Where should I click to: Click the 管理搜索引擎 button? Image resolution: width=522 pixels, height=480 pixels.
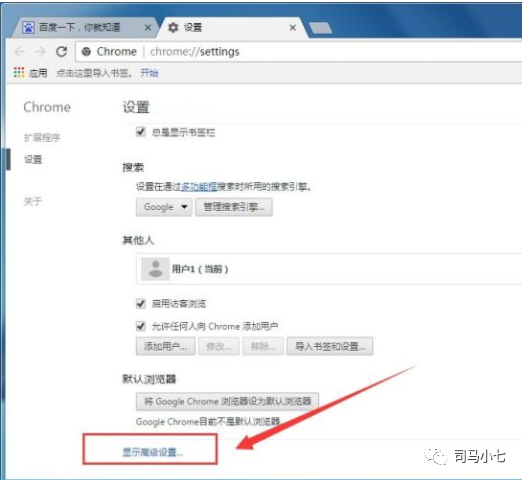[x=234, y=207]
